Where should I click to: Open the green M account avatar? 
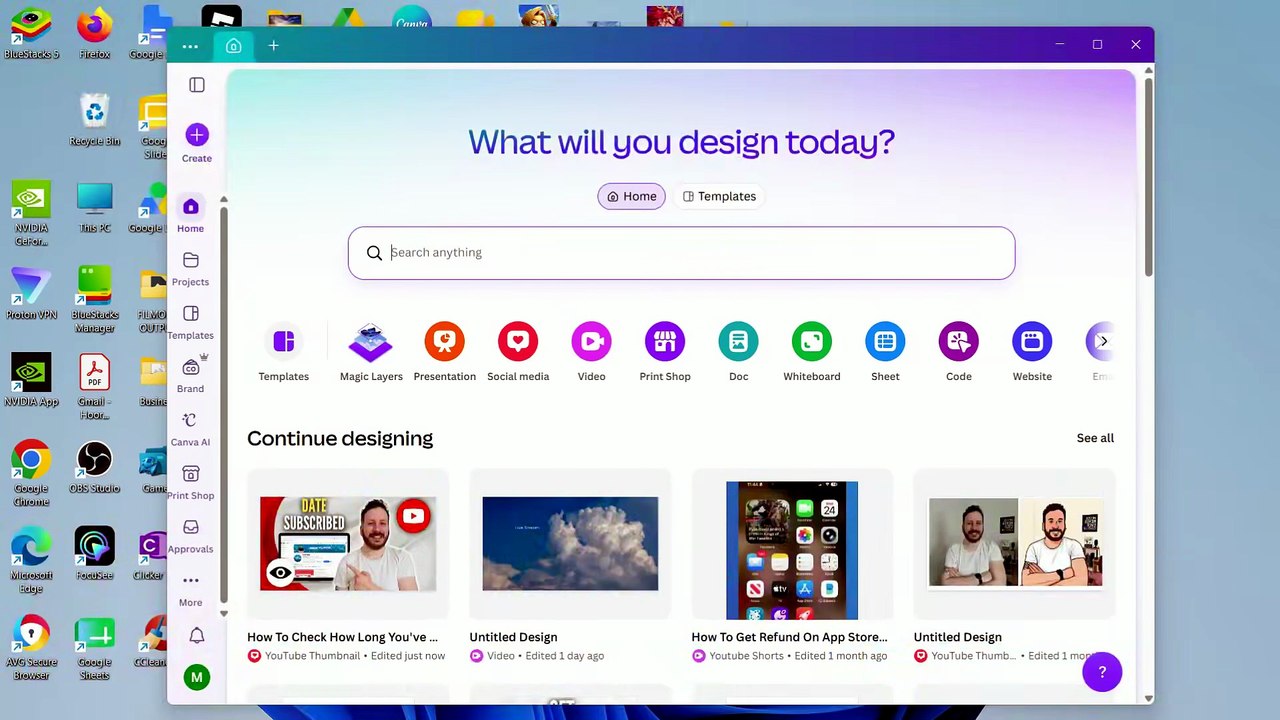[x=197, y=677]
